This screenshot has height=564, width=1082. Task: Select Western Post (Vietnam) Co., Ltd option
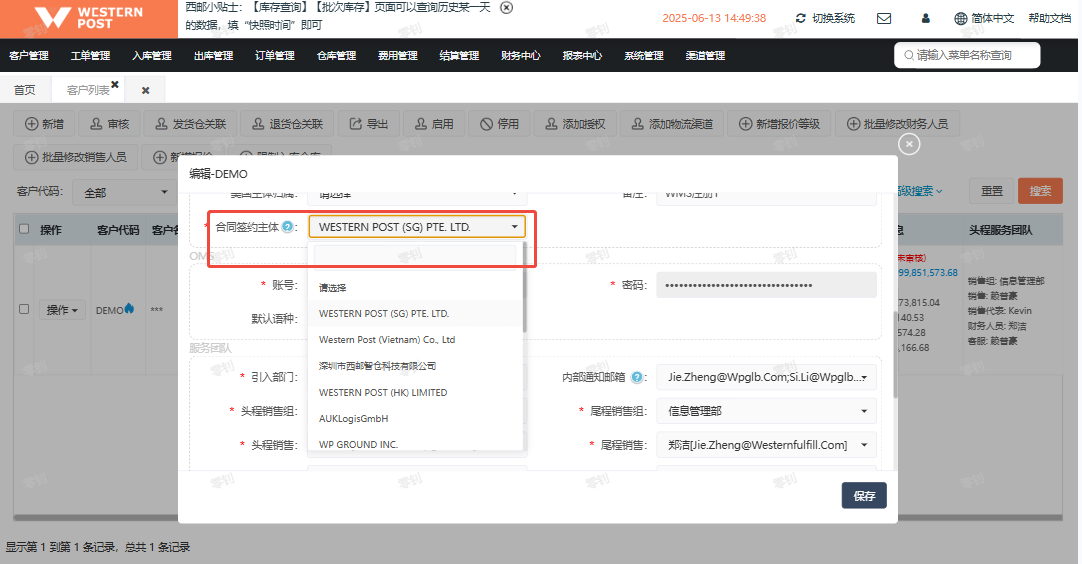[x=415, y=340]
